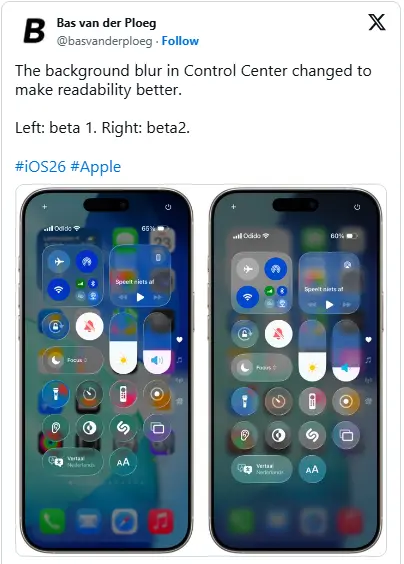Image resolution: width=404 pixels, height=564 pixels.
Task: Tap the flashlight icon on the left phone
Action: click(55, 394)
